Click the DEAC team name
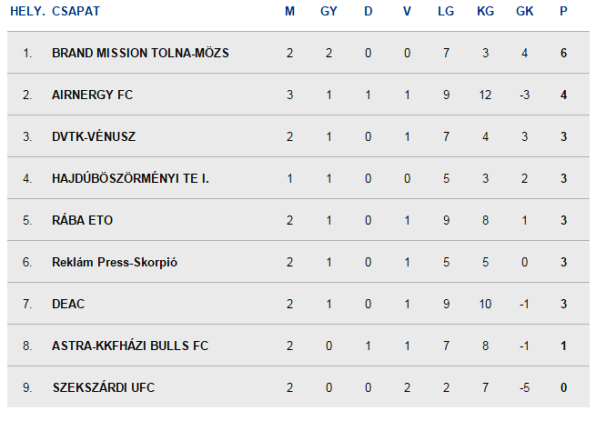 click(x=68, y=304)
